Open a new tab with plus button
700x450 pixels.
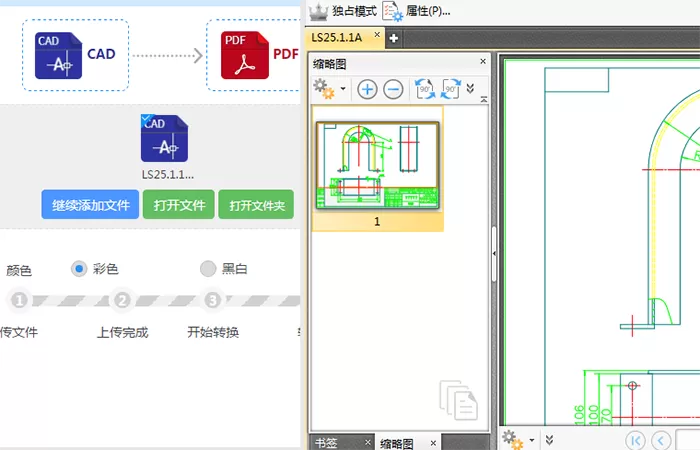394,38
